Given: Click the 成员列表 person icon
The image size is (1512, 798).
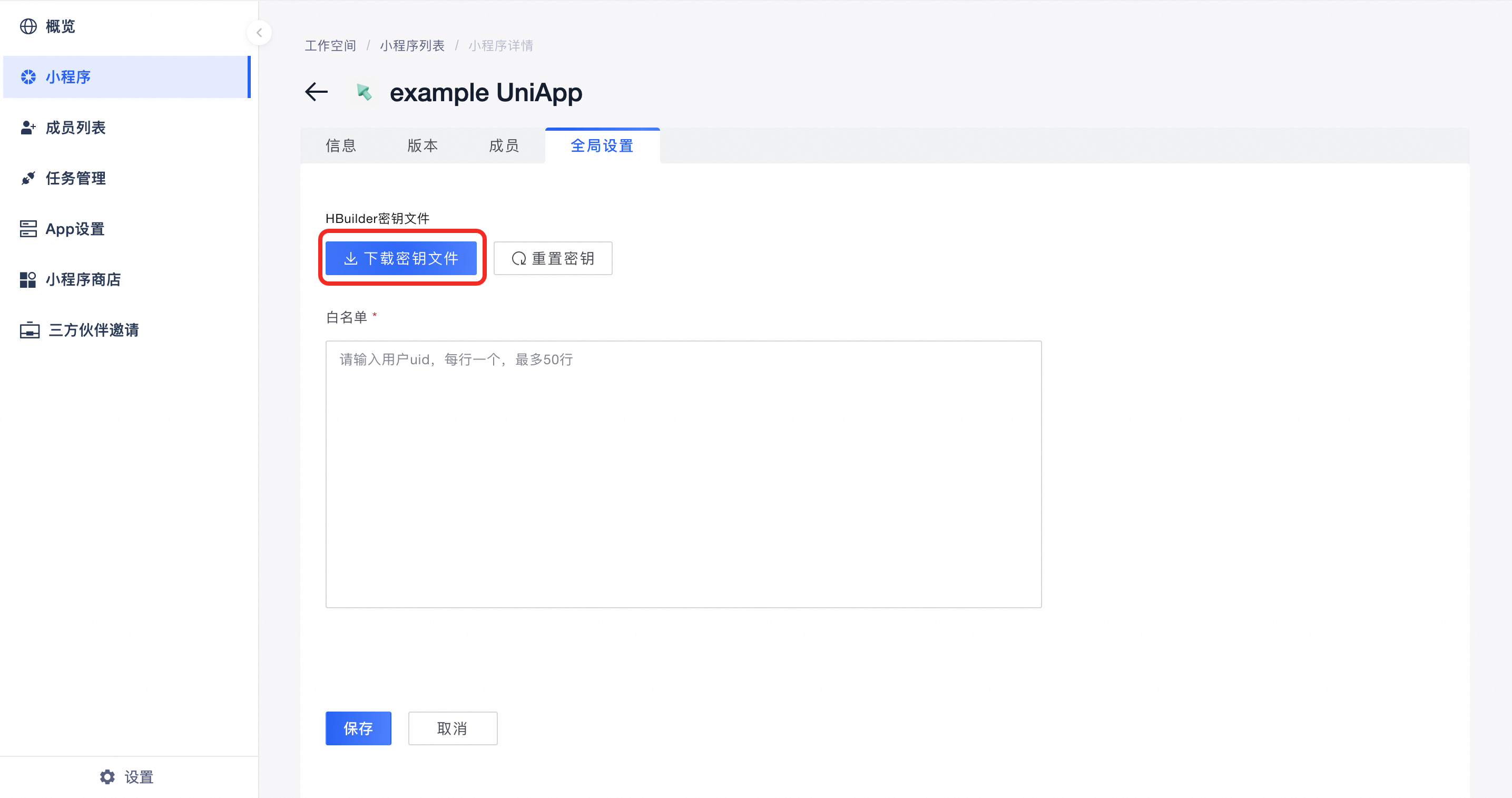Looking at the screenshot, I should coord(28,128).
